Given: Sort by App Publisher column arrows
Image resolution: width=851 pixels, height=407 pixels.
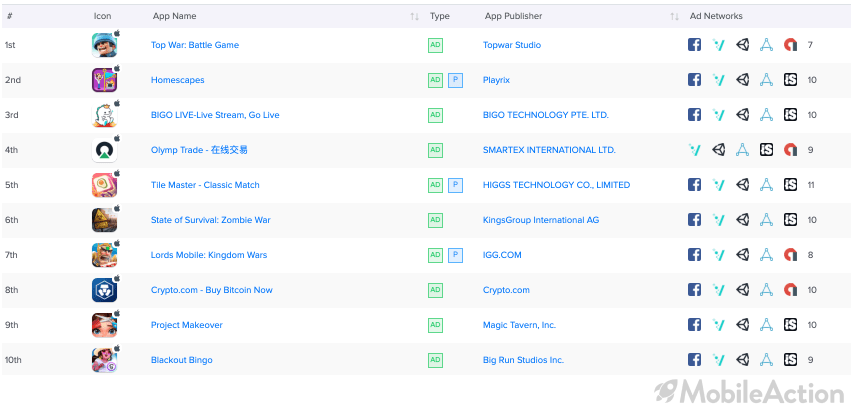Looking at the screenshot, I should pos(675,17).
